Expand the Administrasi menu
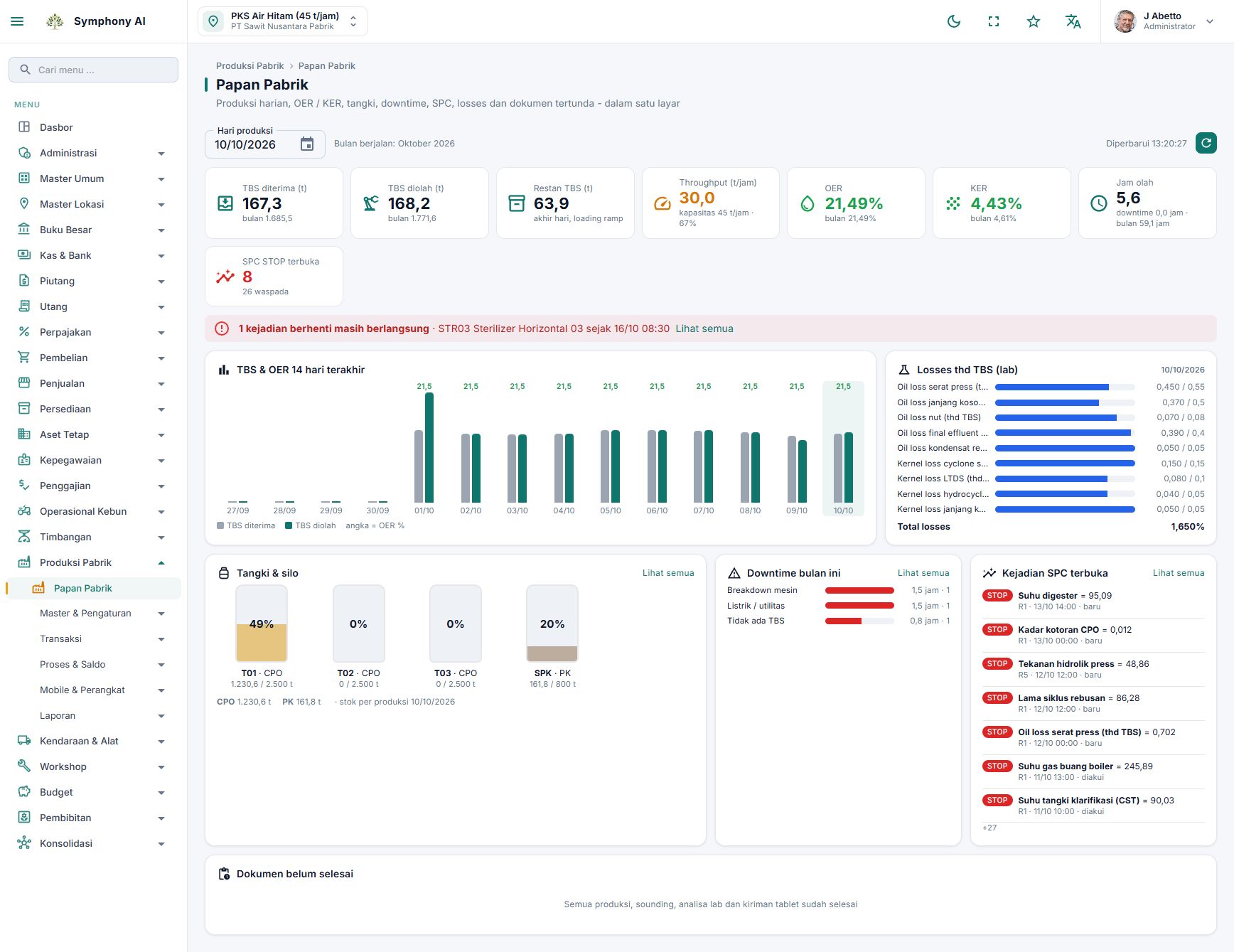The image size is (1234, 952). point(93,153)
